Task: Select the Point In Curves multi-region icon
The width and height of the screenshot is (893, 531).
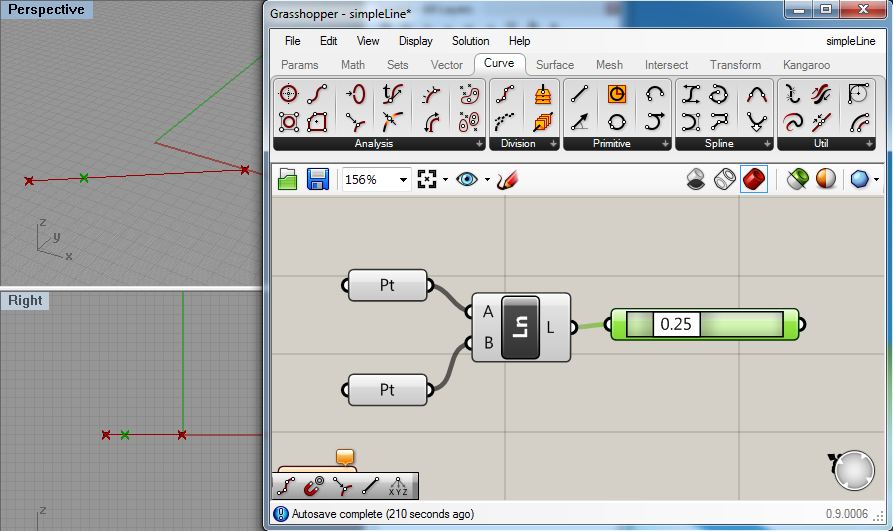Action: click(x=469, y=122)
